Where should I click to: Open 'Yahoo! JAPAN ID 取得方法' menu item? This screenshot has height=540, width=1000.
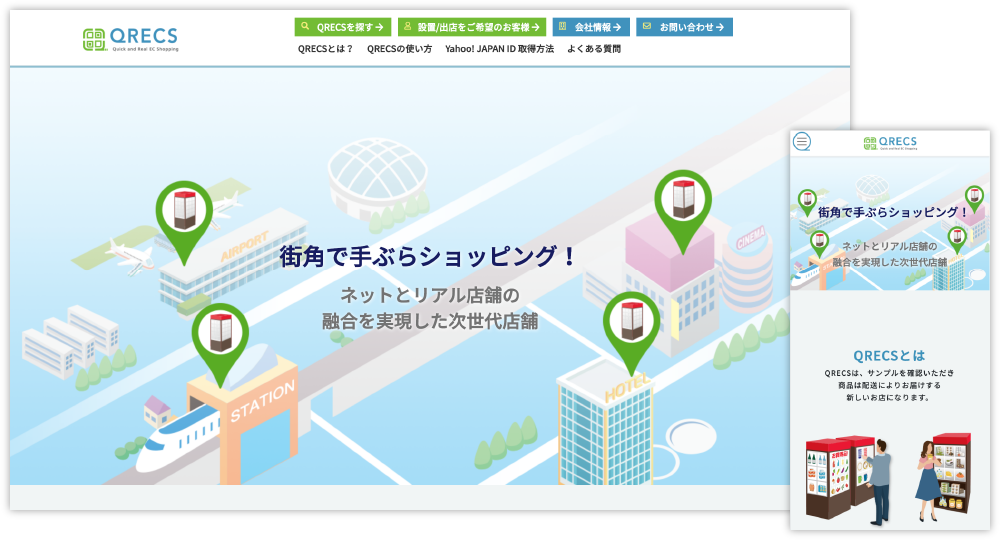(499, 48)
